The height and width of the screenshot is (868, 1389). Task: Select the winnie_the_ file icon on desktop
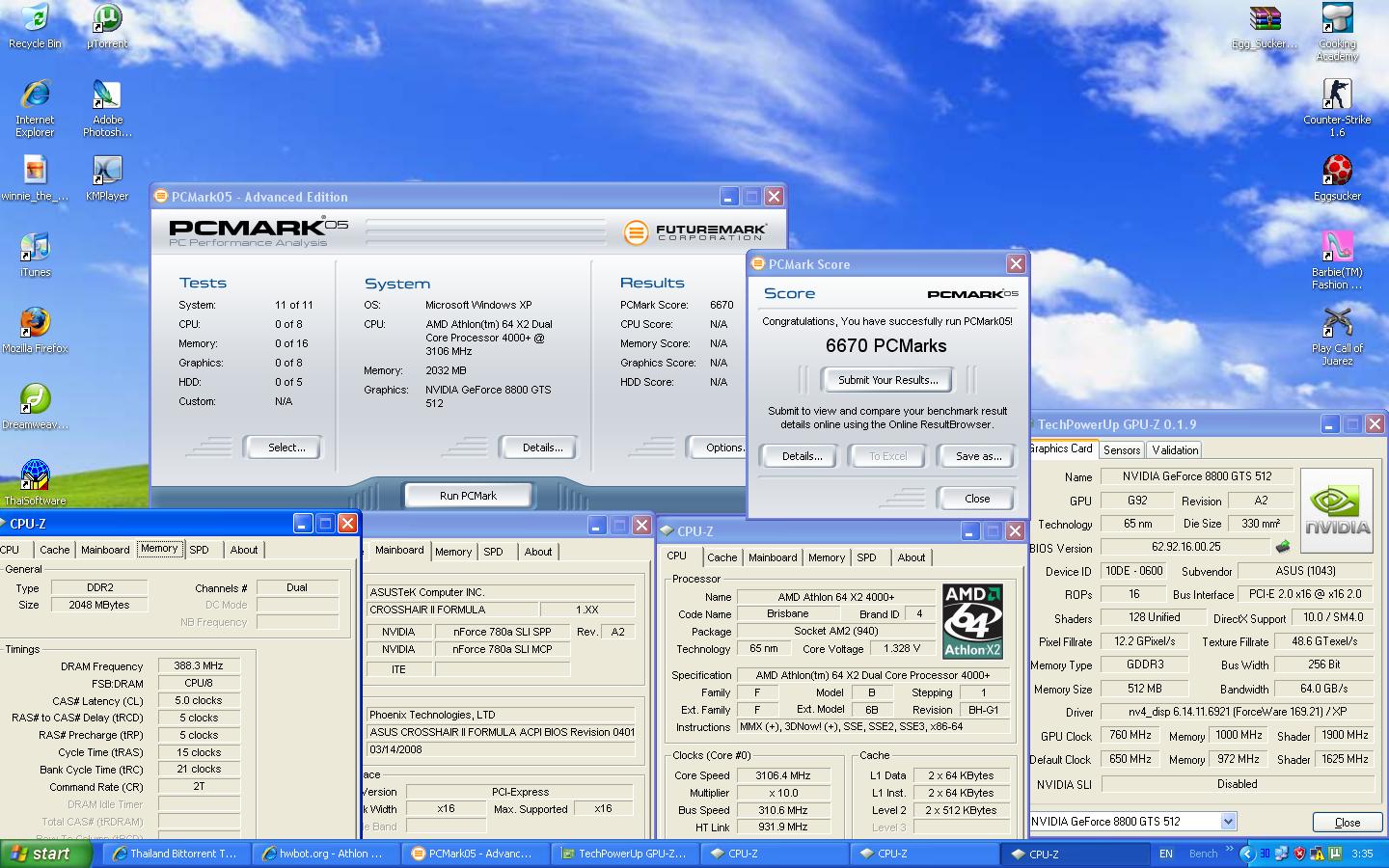[35, 178]
